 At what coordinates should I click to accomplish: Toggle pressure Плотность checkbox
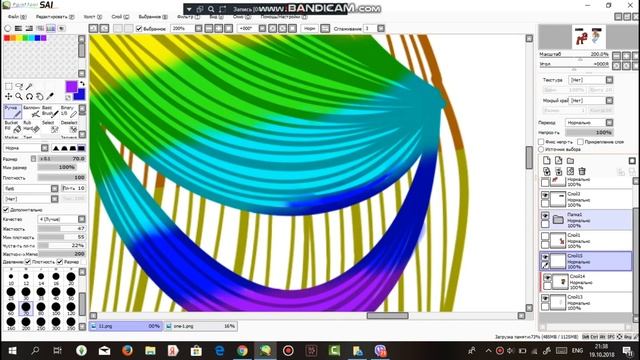coord(28,262)
